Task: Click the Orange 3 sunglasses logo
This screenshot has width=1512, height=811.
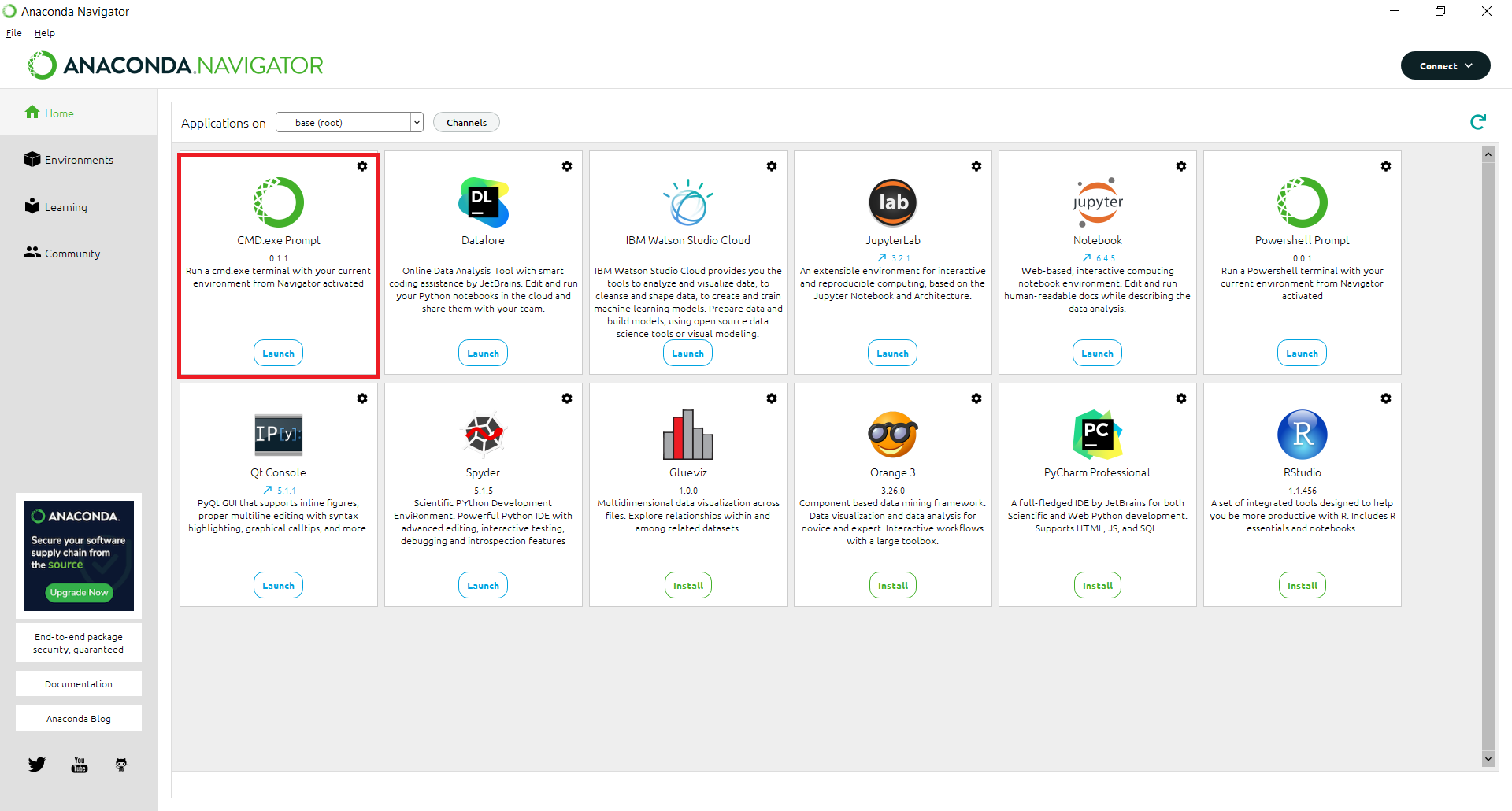Action: pyautogui.click(x=893, y=435)
